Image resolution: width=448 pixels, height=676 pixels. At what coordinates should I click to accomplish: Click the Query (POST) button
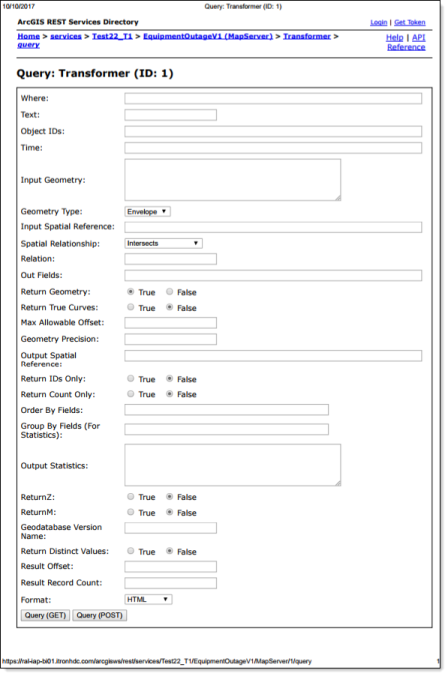coord(100,615)
